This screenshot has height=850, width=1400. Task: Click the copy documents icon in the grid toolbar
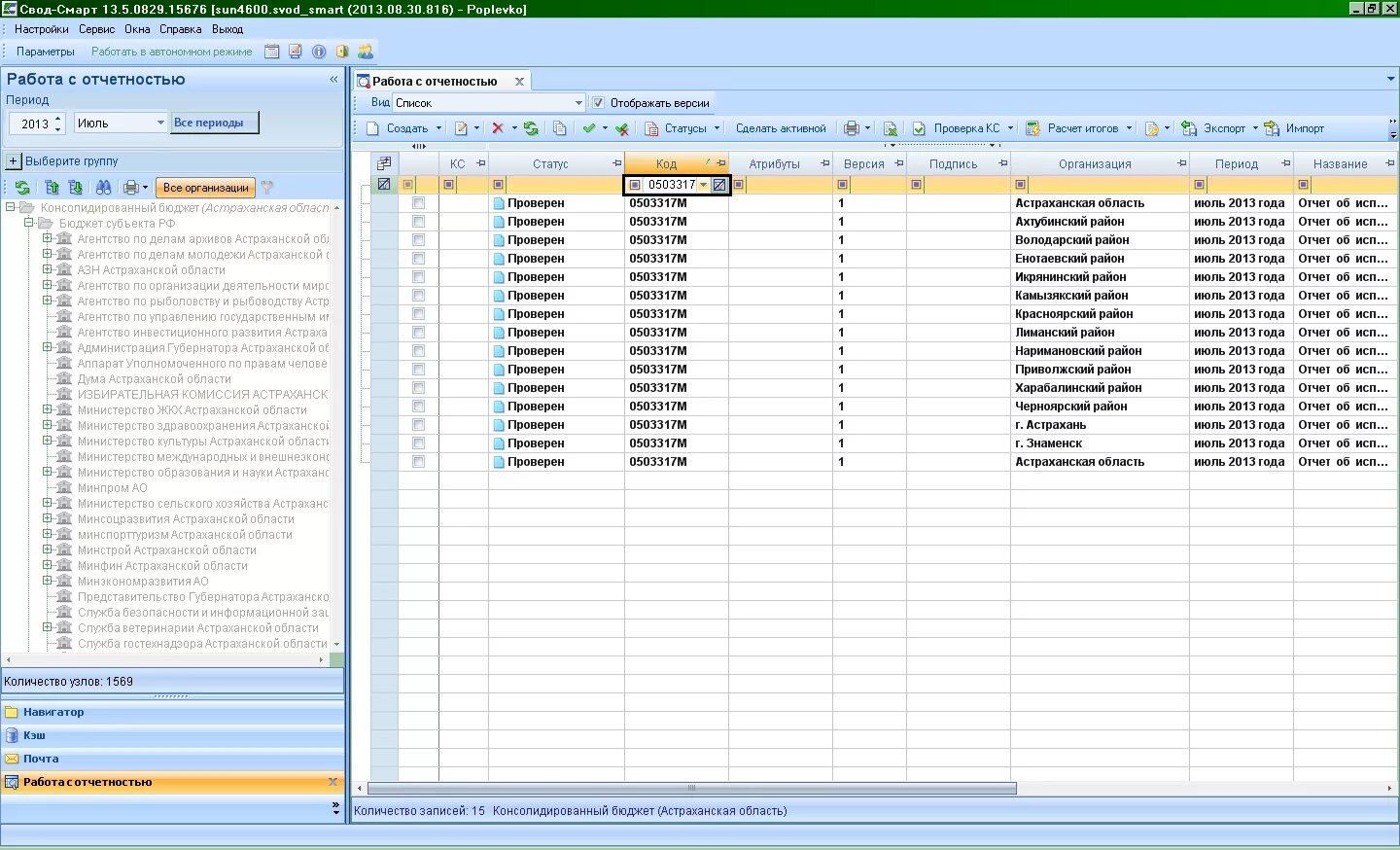coord(560,128)
